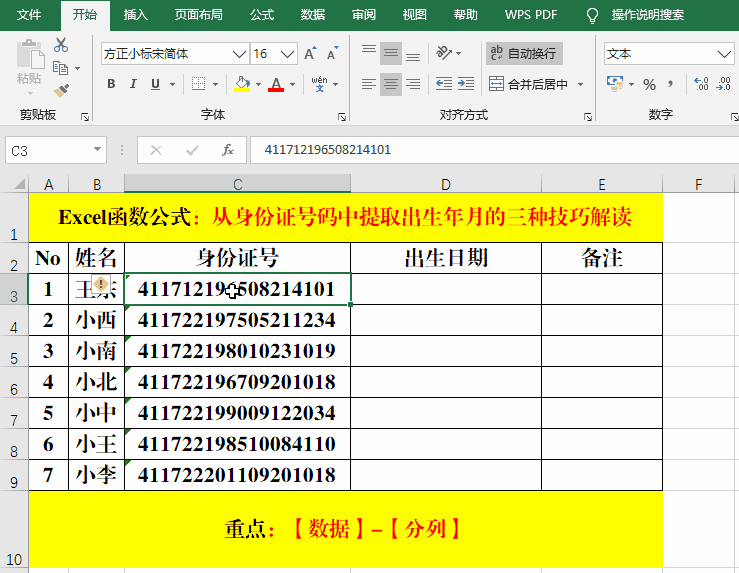This screenshot has height=573, width=739.
Task: Apply comma thousands separator style
Action: 671,84
